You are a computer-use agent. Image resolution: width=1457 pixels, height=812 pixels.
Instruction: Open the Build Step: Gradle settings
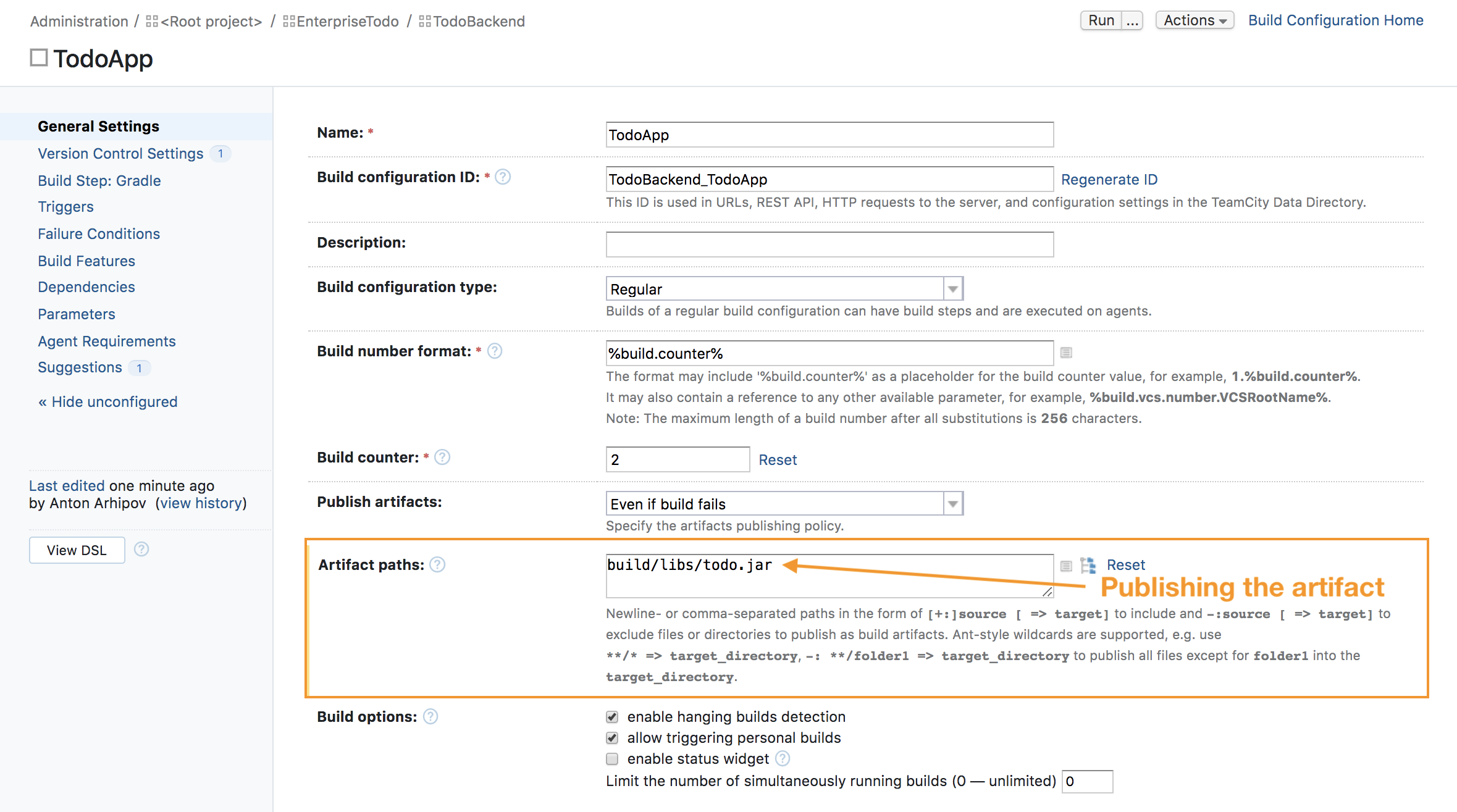tap(99, 180)
